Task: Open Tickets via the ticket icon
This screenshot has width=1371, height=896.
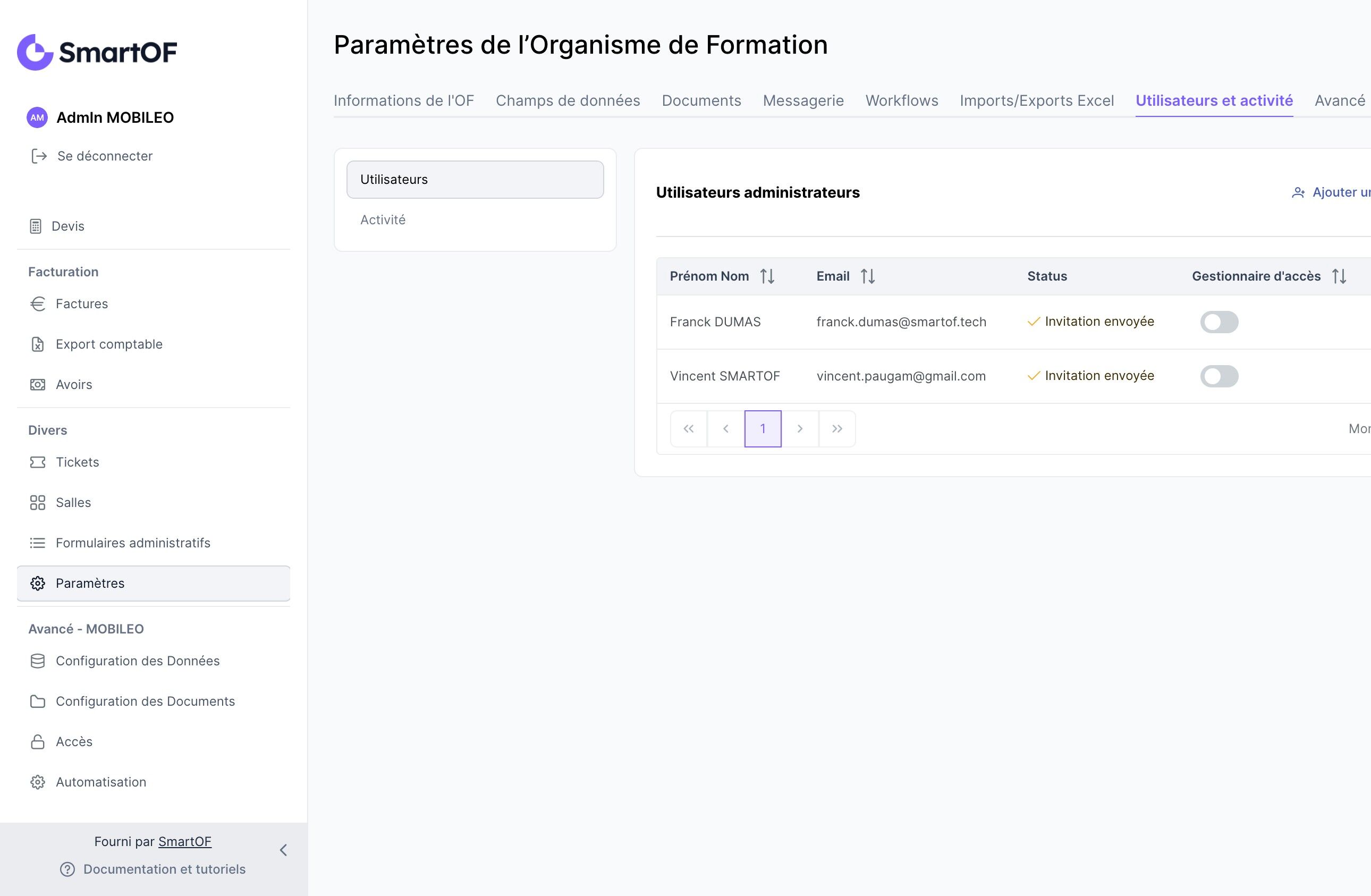Action: (x=37, y=462)
